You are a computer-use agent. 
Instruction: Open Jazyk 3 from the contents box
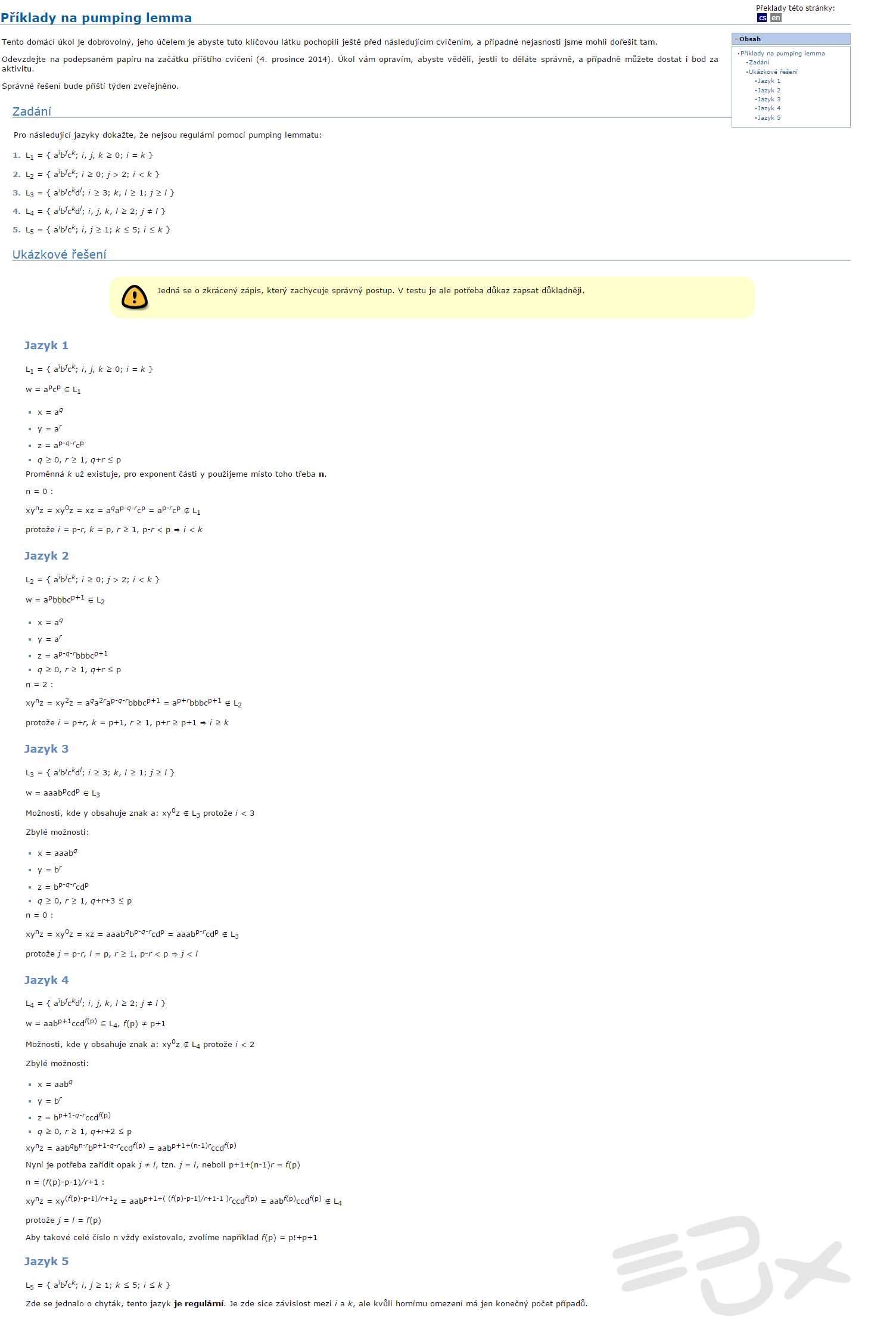point(769,100)
